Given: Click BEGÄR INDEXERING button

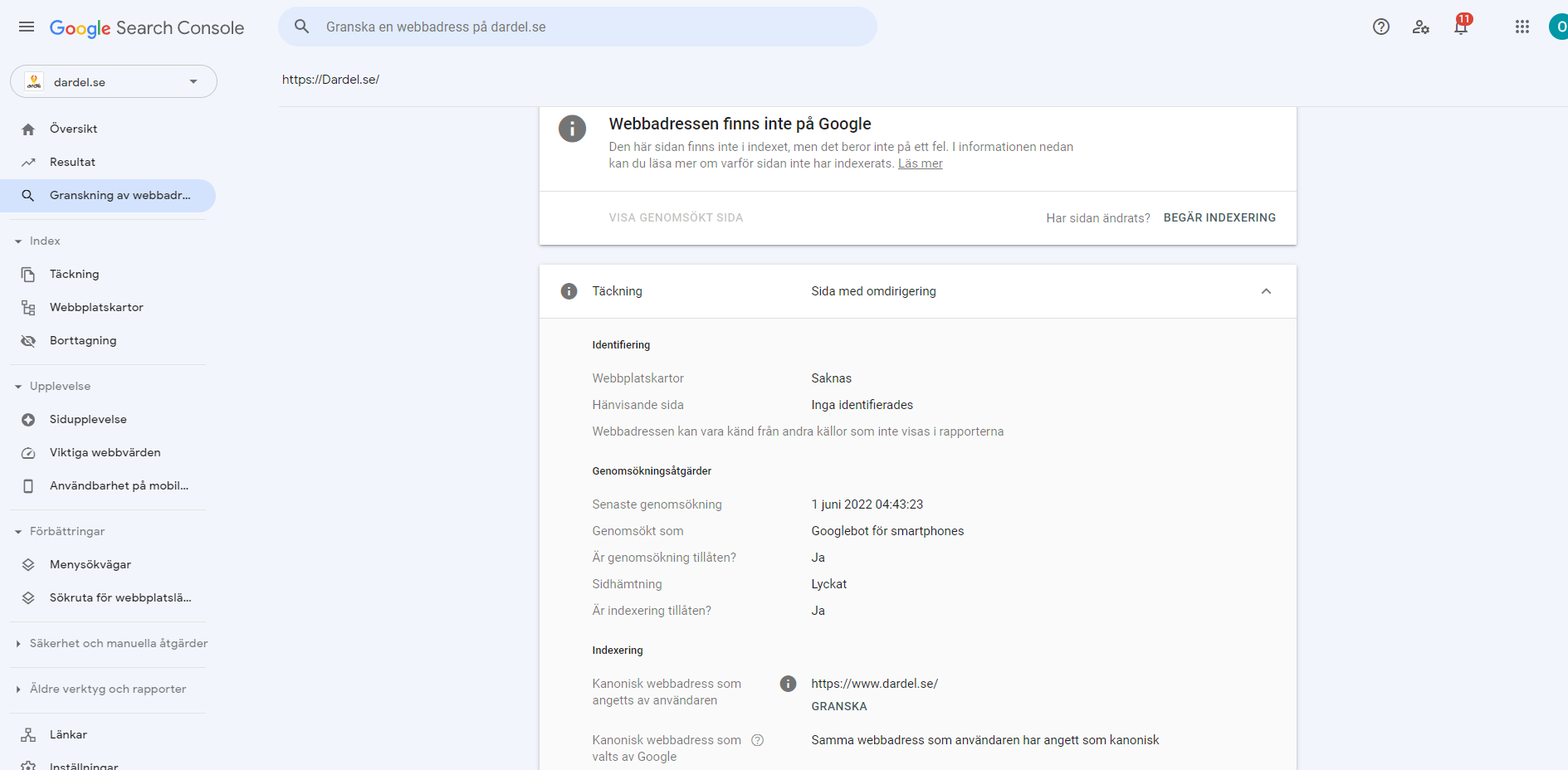Looking at the screenshot, I should click(x=1219, y=217).
